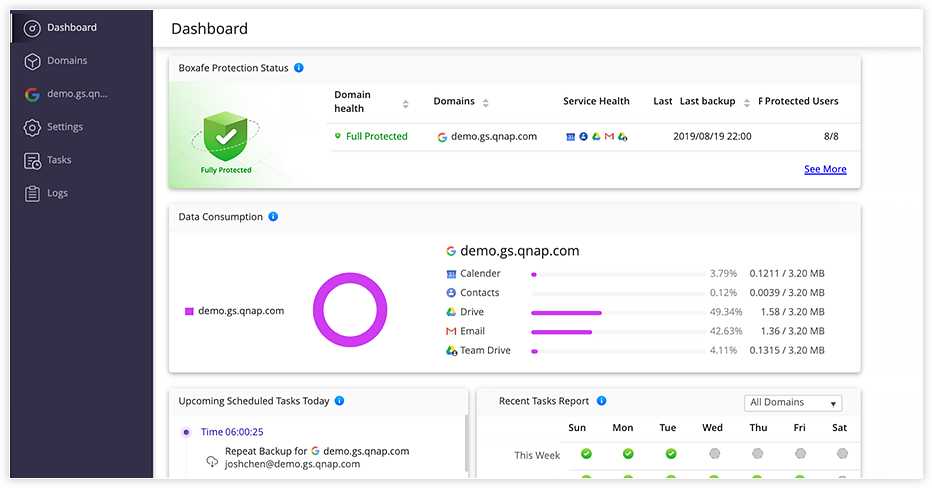This screenshot has height=488, width=932.
Task: Click the Contacts icon in Data Consumption
Action: 451,293
